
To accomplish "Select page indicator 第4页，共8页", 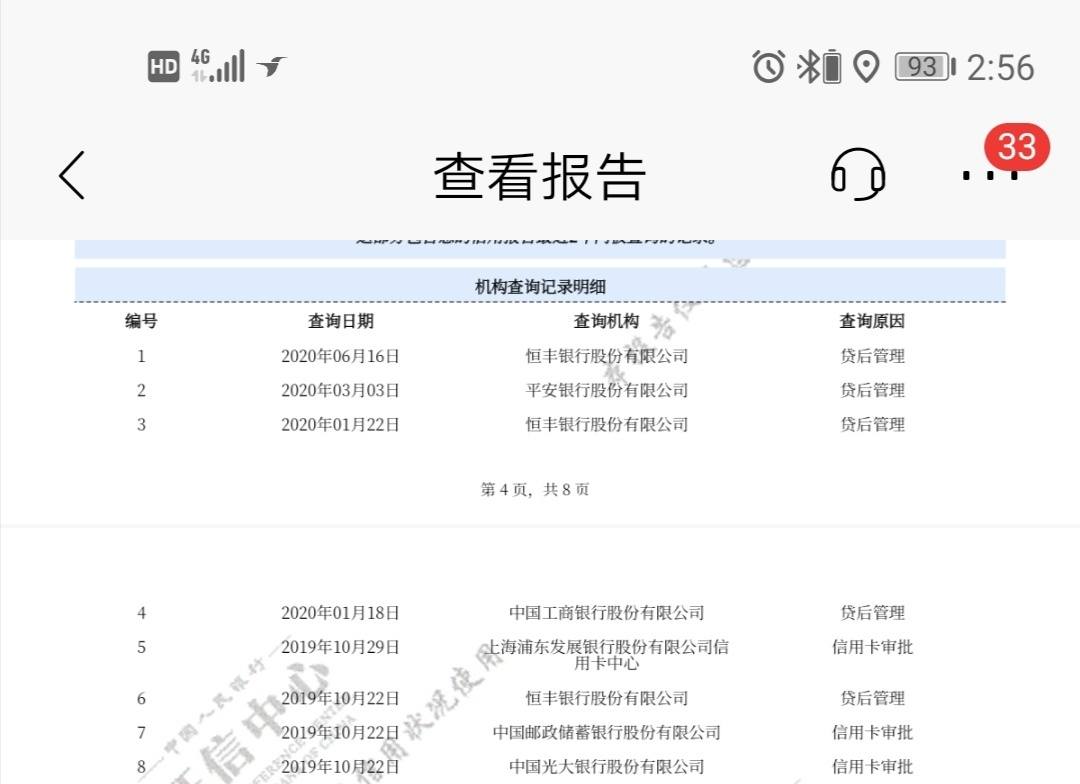I will (x=535, y=490).
